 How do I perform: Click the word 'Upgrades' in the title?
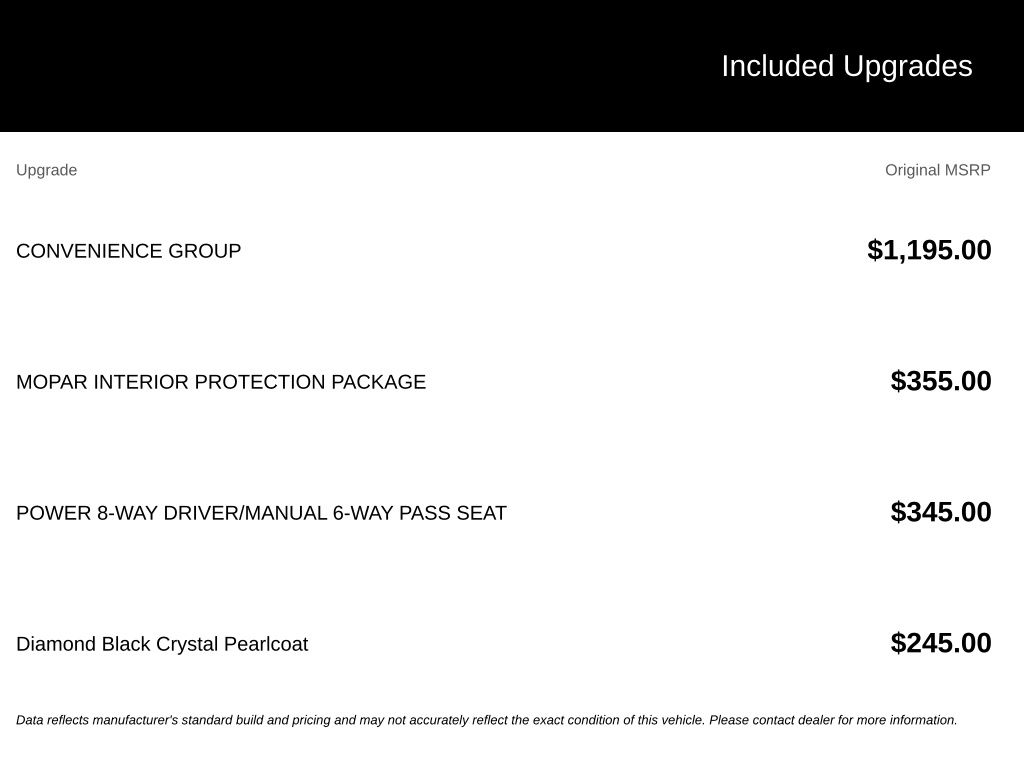coord(907,66)
